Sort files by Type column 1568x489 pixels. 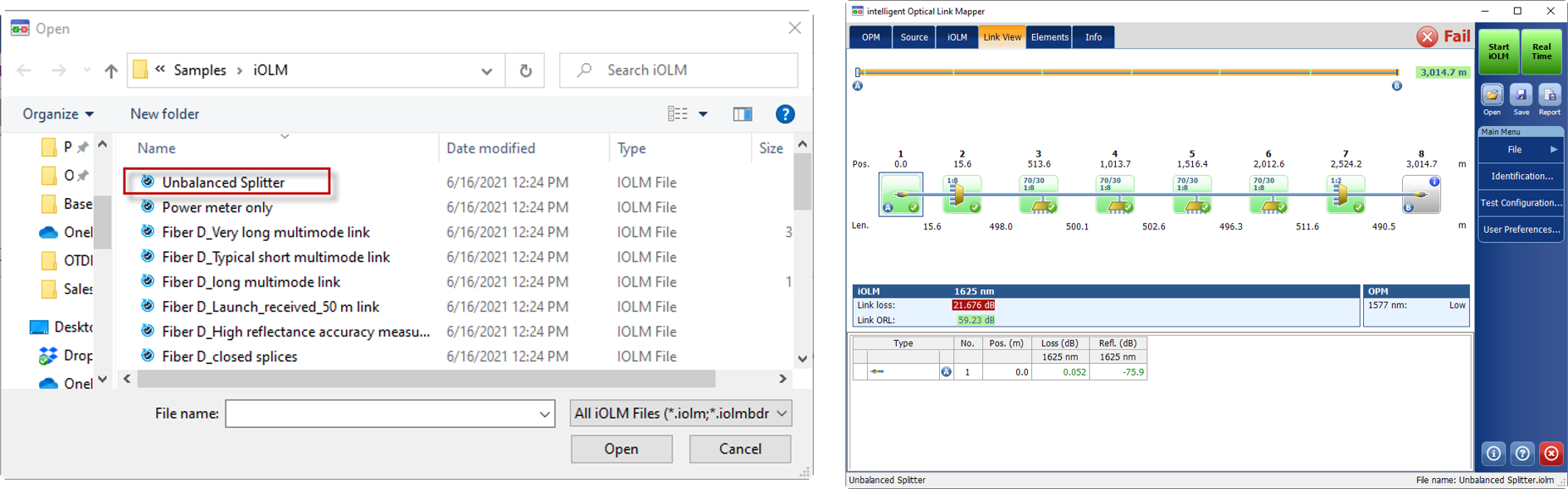[631, 148]
